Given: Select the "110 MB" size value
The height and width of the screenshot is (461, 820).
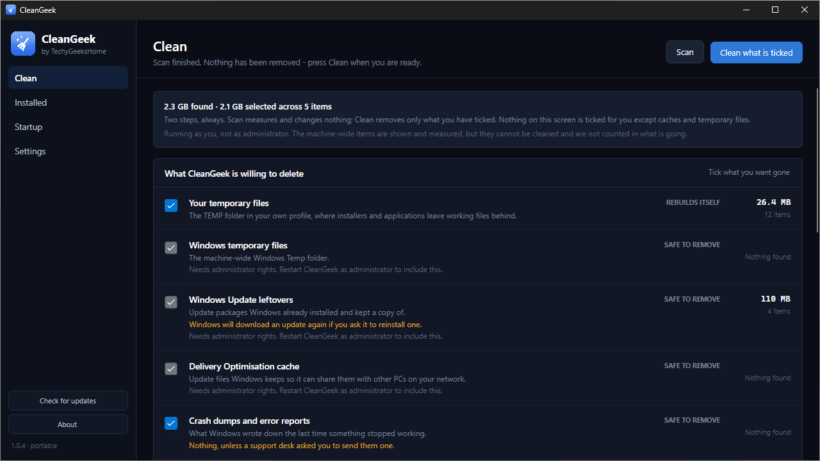Looking at the screenshot, I should pos(776,299).
